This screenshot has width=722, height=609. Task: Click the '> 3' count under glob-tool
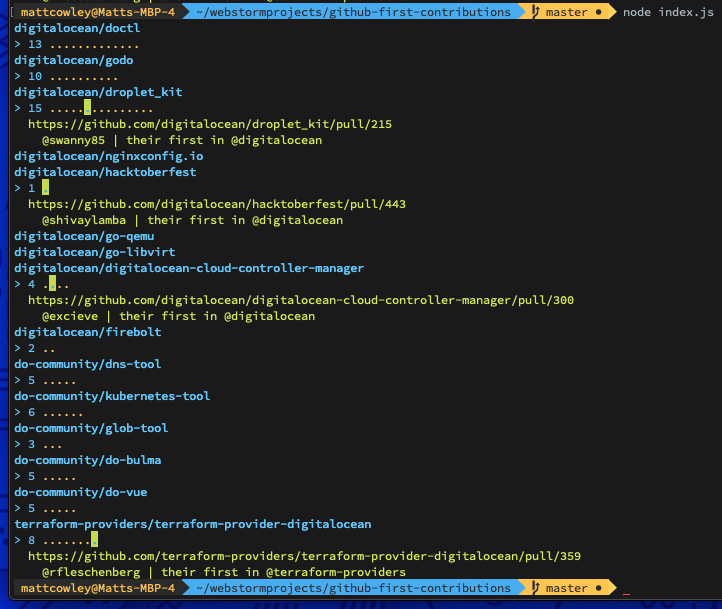tap(25, 444)
